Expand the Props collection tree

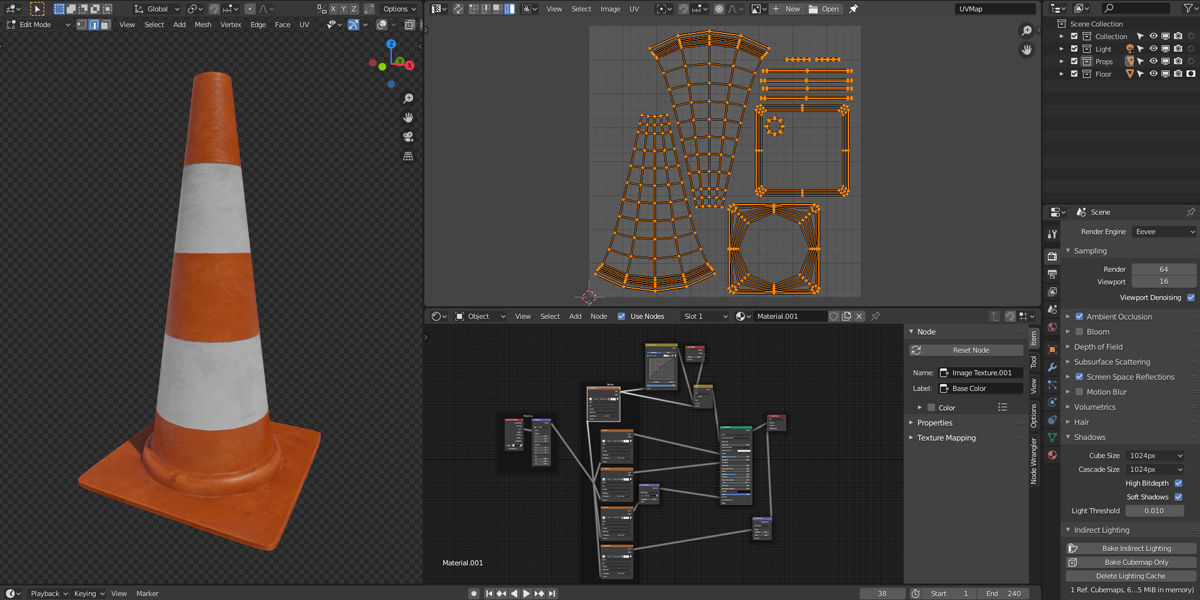coord(1062,61)
